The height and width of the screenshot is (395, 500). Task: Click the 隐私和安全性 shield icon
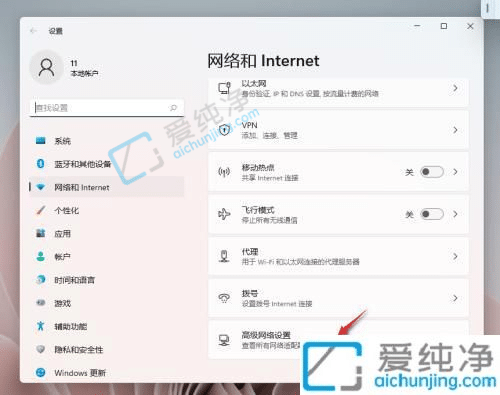(x=41, y=349)
